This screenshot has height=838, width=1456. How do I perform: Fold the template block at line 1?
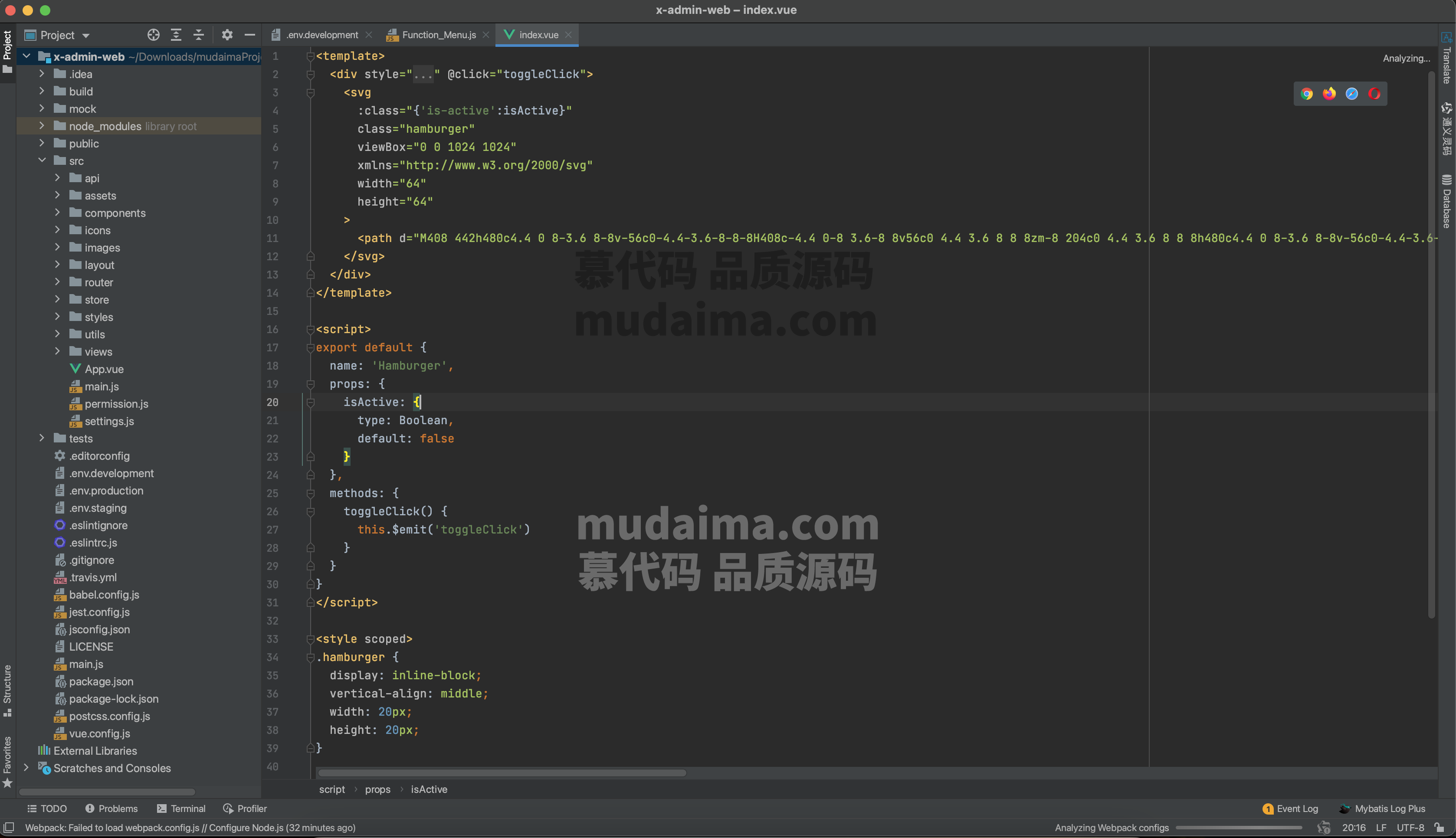(x=311, y=56)
